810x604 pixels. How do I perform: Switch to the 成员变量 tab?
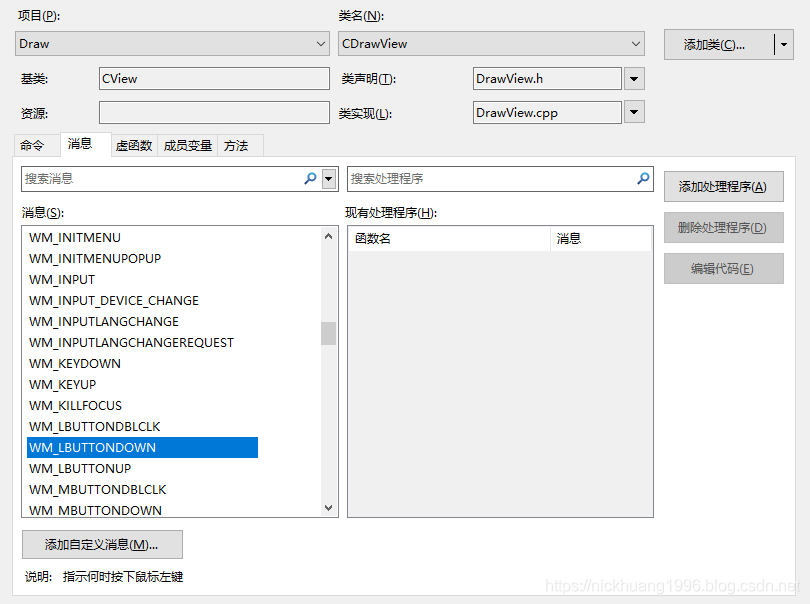[188, 146]
